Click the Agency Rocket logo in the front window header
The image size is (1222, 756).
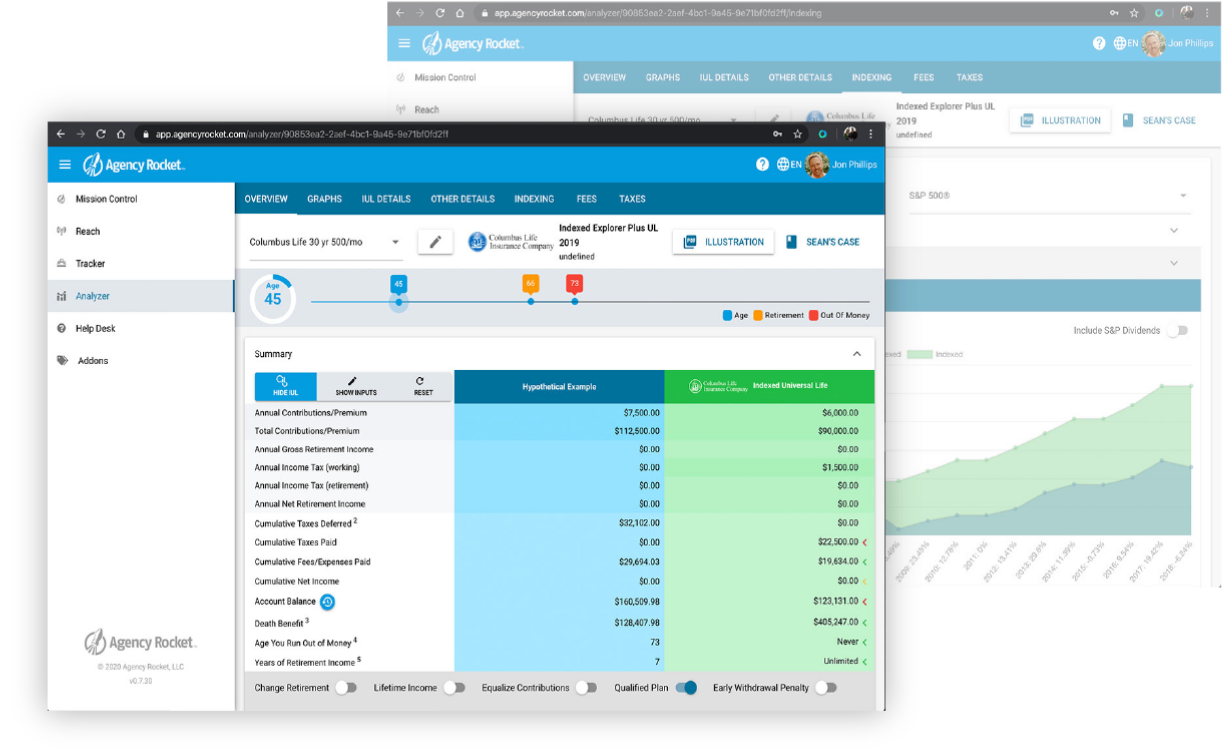(134, 165)
